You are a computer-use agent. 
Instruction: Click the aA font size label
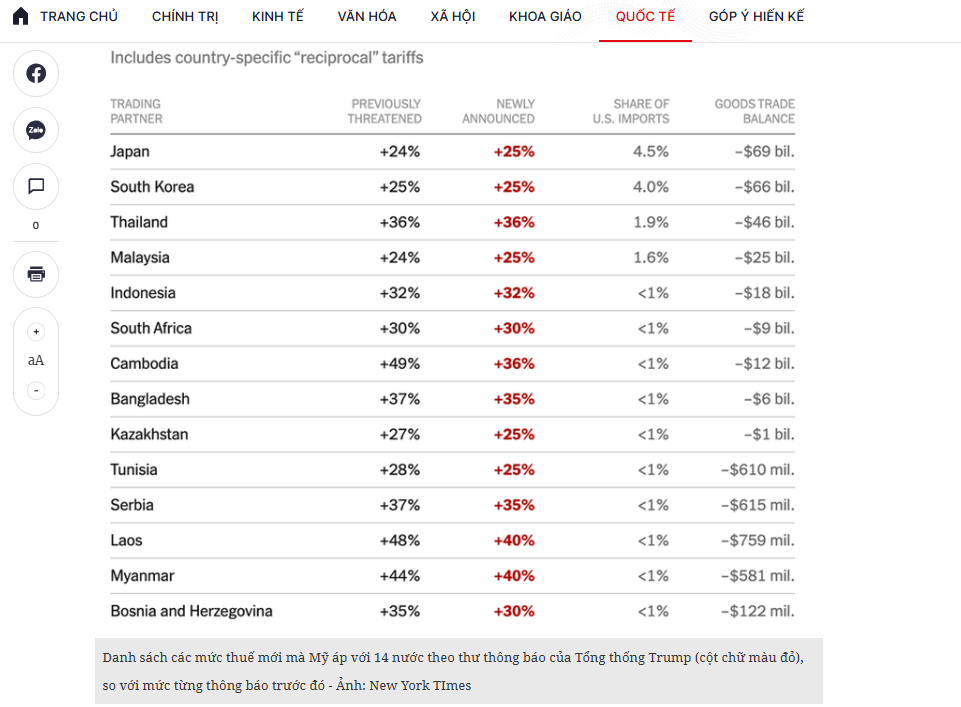click(x=36, y=361)
